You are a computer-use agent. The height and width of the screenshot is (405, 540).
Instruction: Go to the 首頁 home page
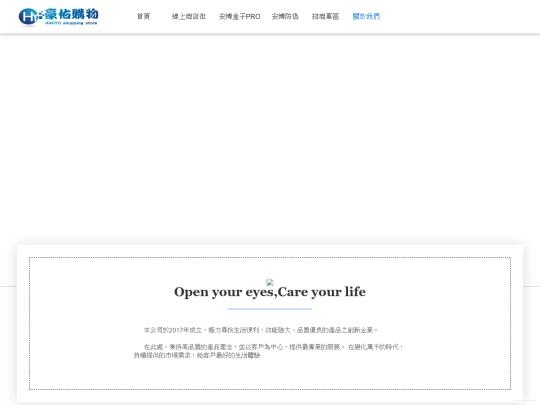143,17
